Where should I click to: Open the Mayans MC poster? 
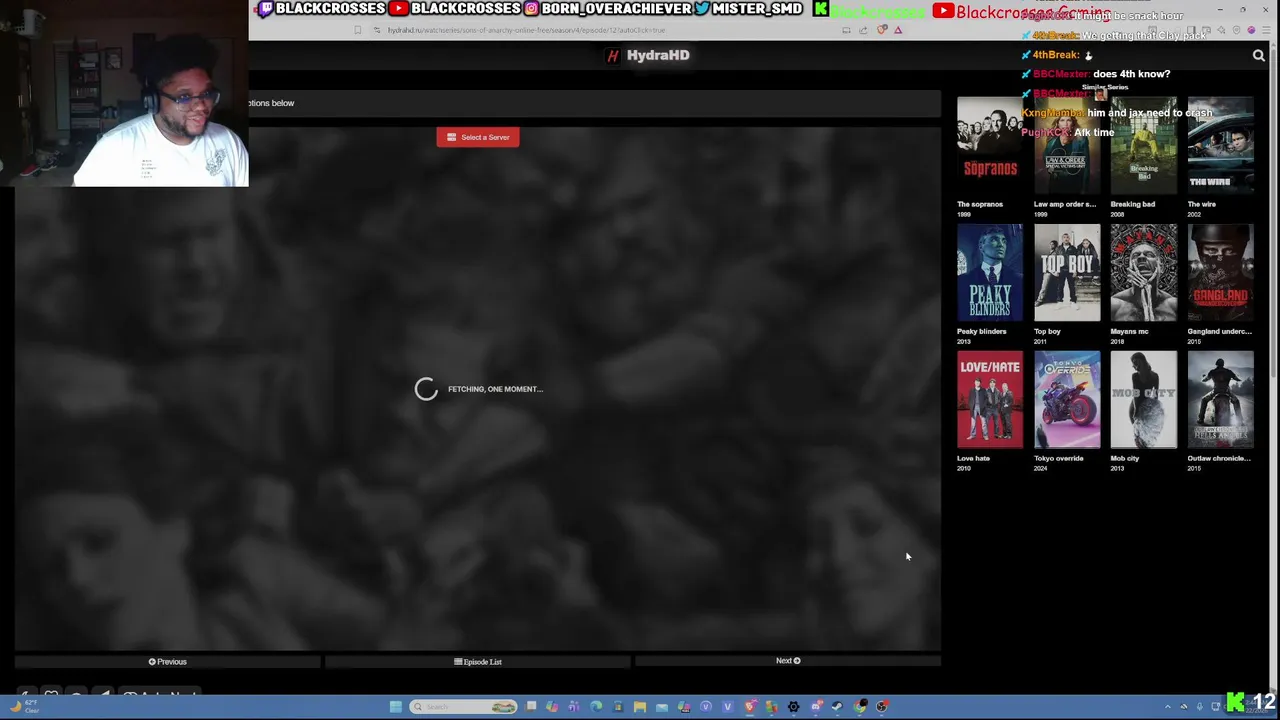point(1144,273)
